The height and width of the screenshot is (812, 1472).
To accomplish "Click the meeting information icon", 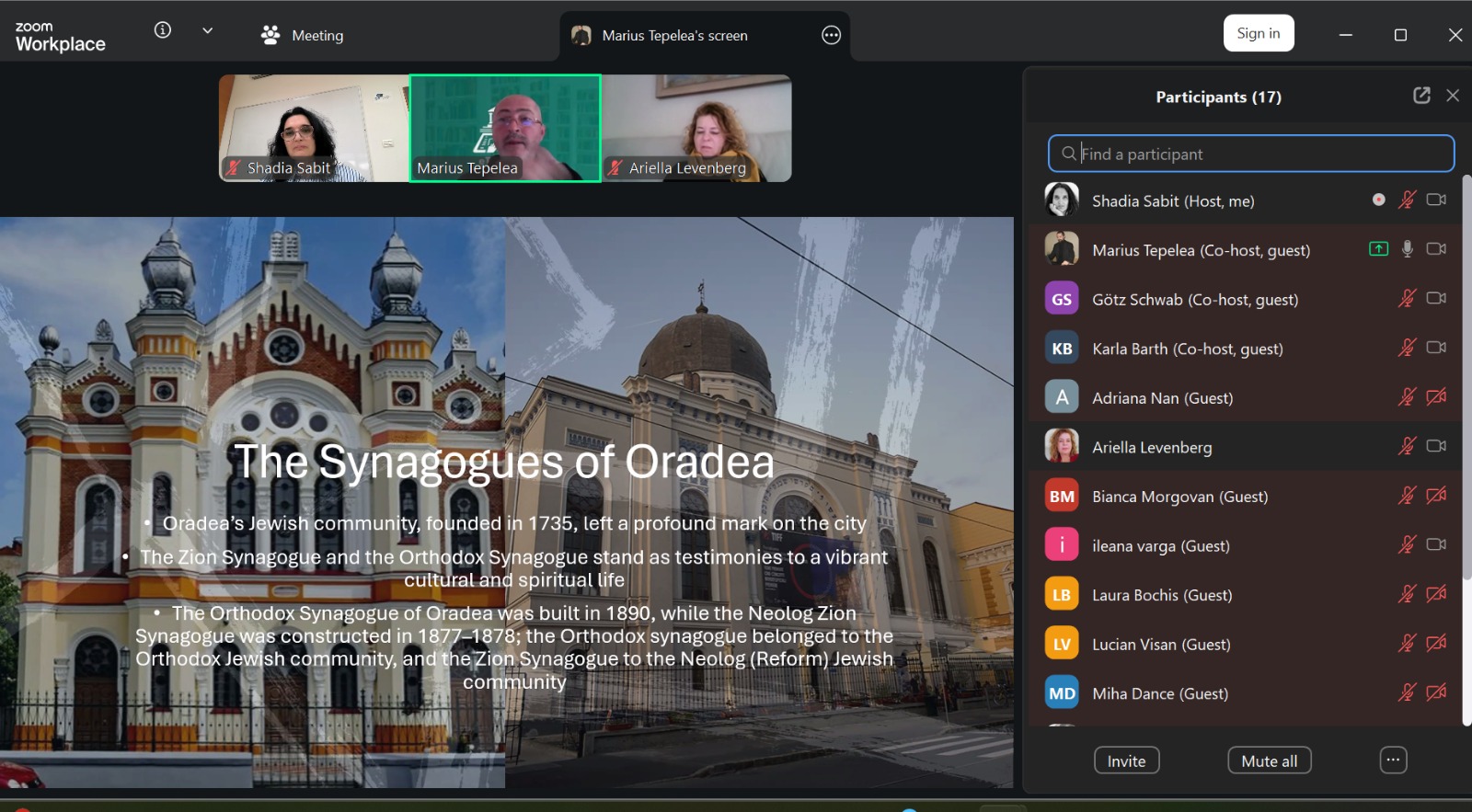I will pos(163,30).
